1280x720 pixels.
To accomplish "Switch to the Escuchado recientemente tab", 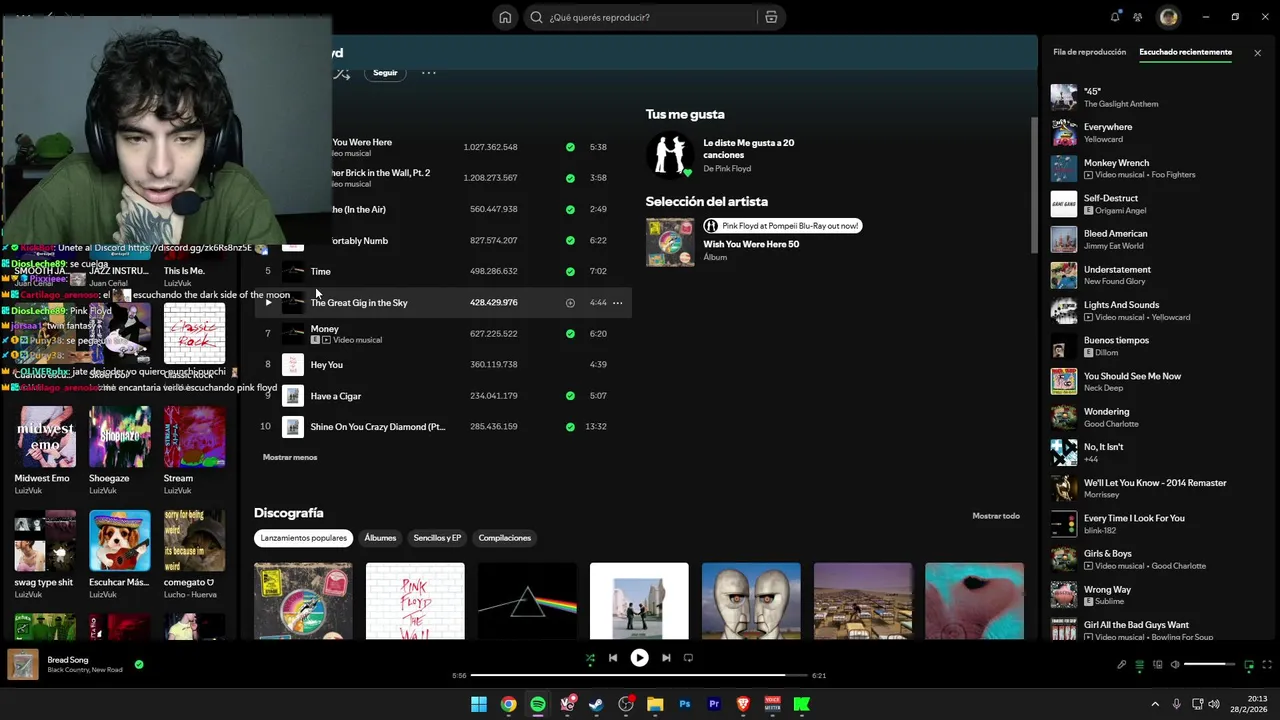I will point(1185,52).
